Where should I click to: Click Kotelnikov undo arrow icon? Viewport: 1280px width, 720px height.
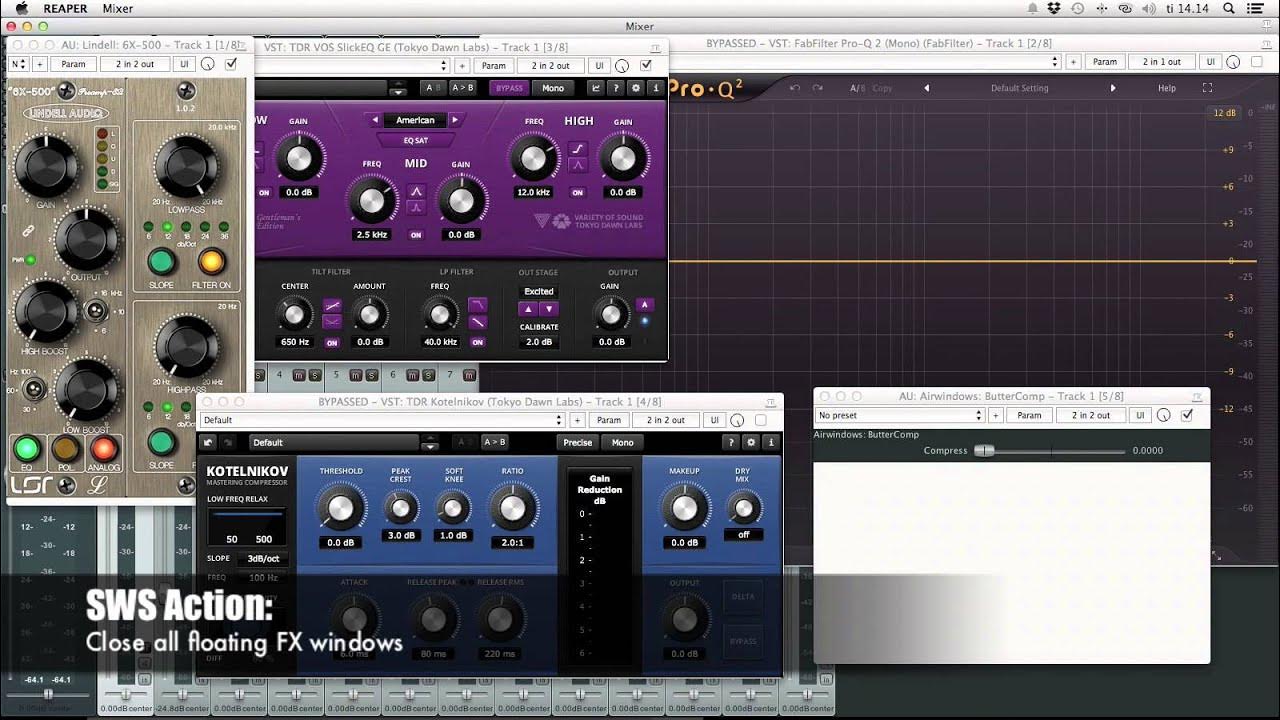209,442
